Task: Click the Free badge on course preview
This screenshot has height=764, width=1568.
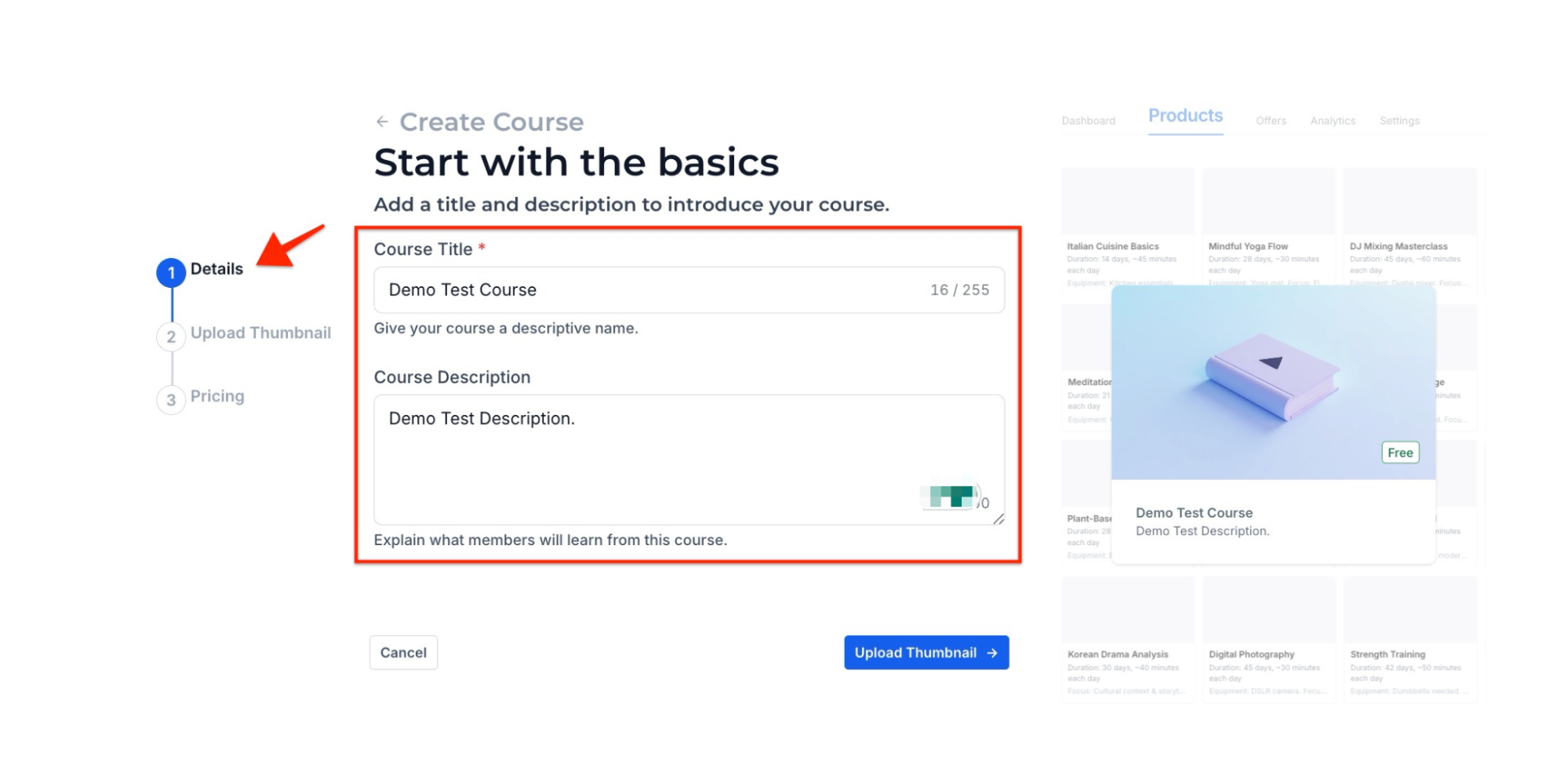Action: 1400,453
